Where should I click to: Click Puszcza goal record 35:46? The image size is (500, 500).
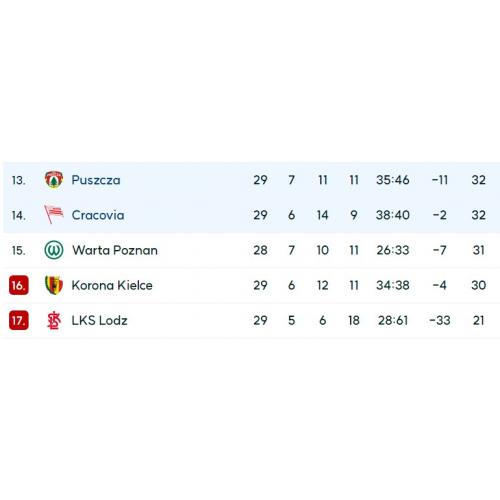[x=393, y=180]
